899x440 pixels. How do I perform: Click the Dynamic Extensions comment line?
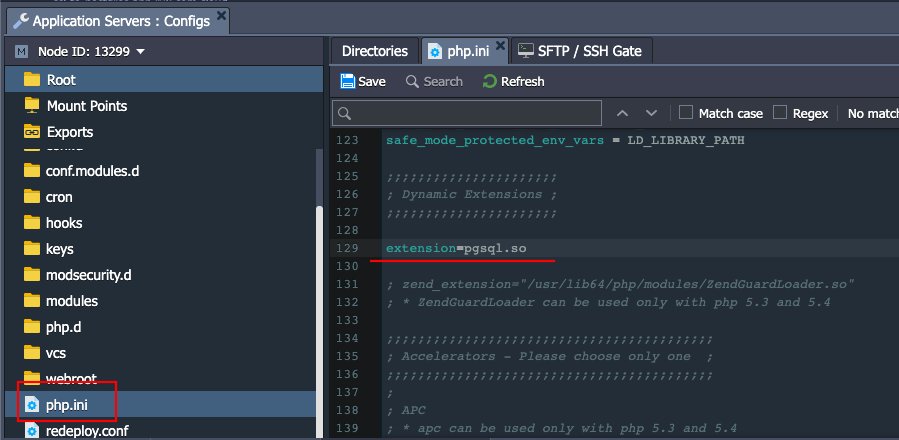pyautogui.click(x=471, y=194)
